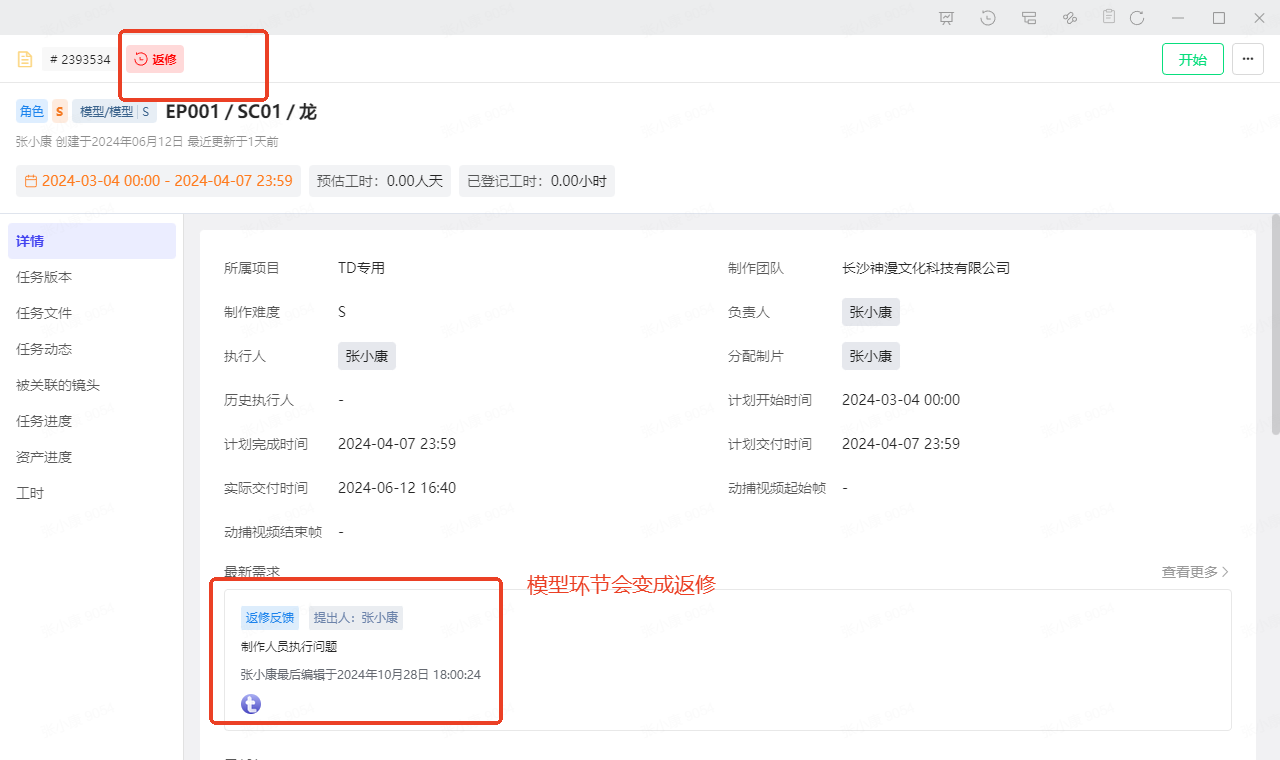
Task: Open the three-dot more options menu
Action: click(1247, 59)
